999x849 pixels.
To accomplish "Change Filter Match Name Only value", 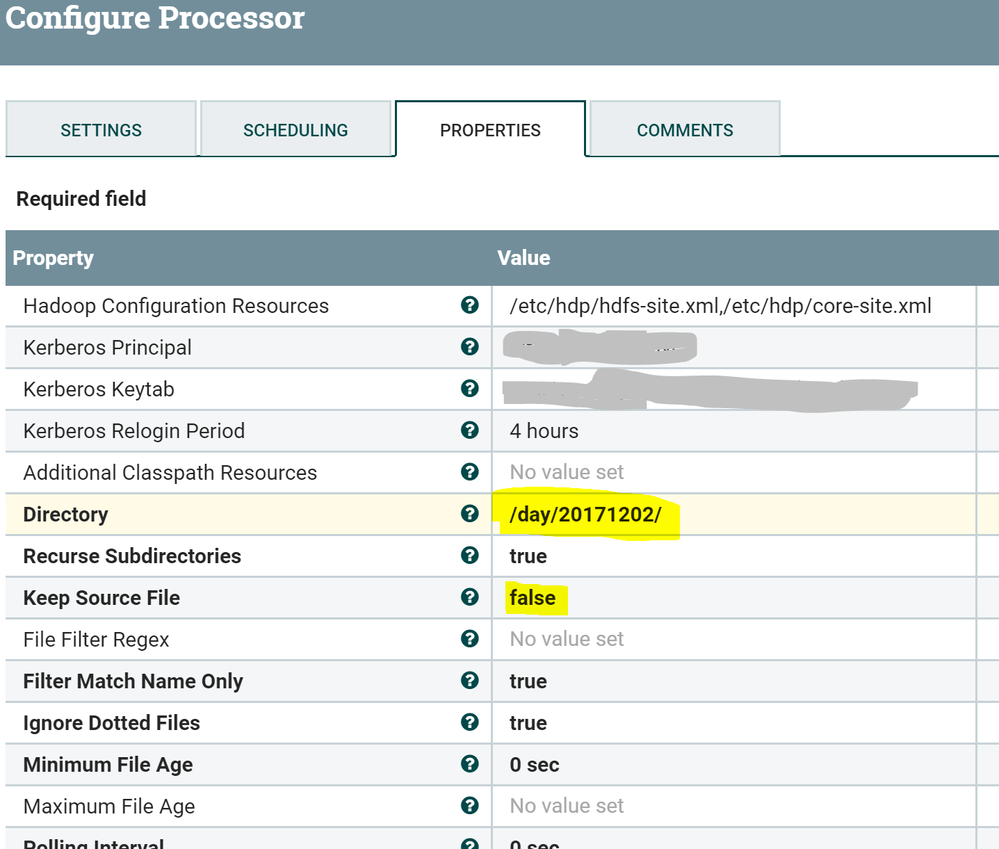I will click(x=528, y=681).
